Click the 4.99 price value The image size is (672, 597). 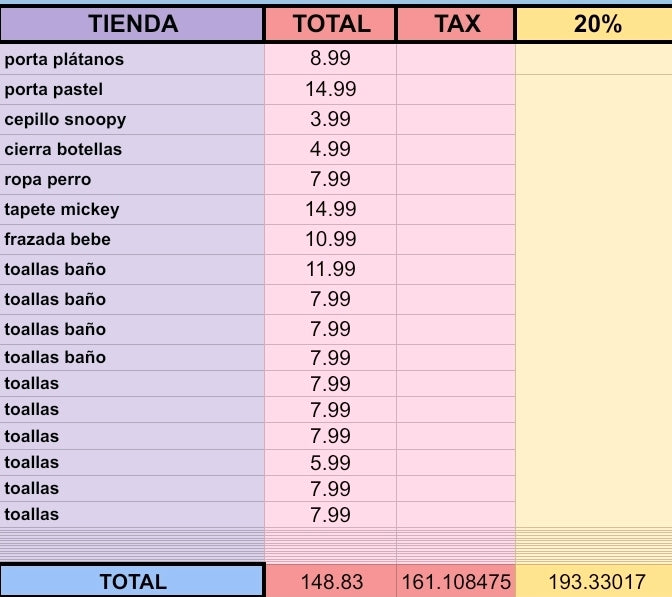click(x=330, y=150)
